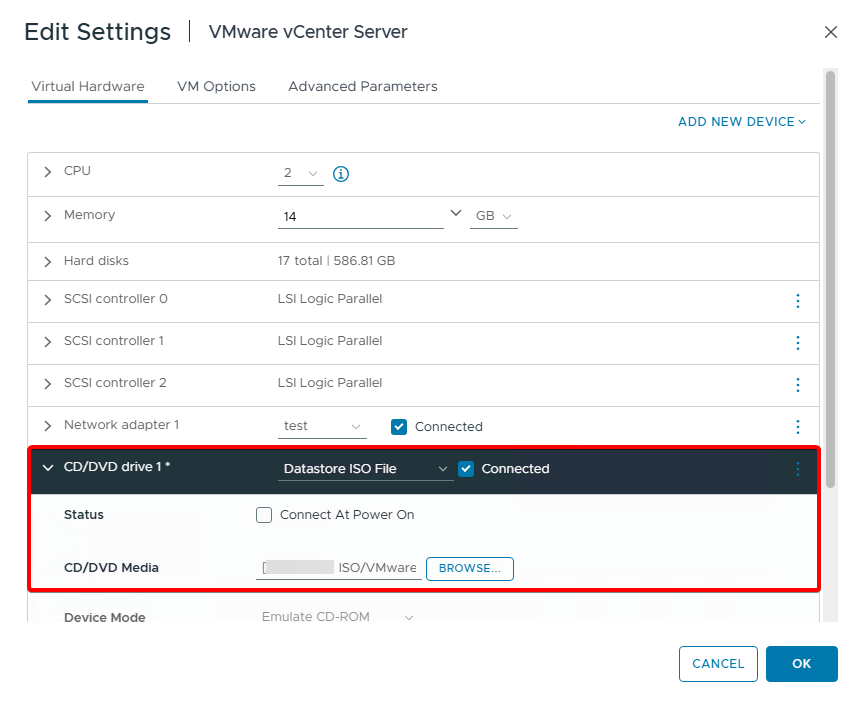Open SCSI controller 2 three-dot menu
This screenshot has width=857, height=701.
[797, 384]
